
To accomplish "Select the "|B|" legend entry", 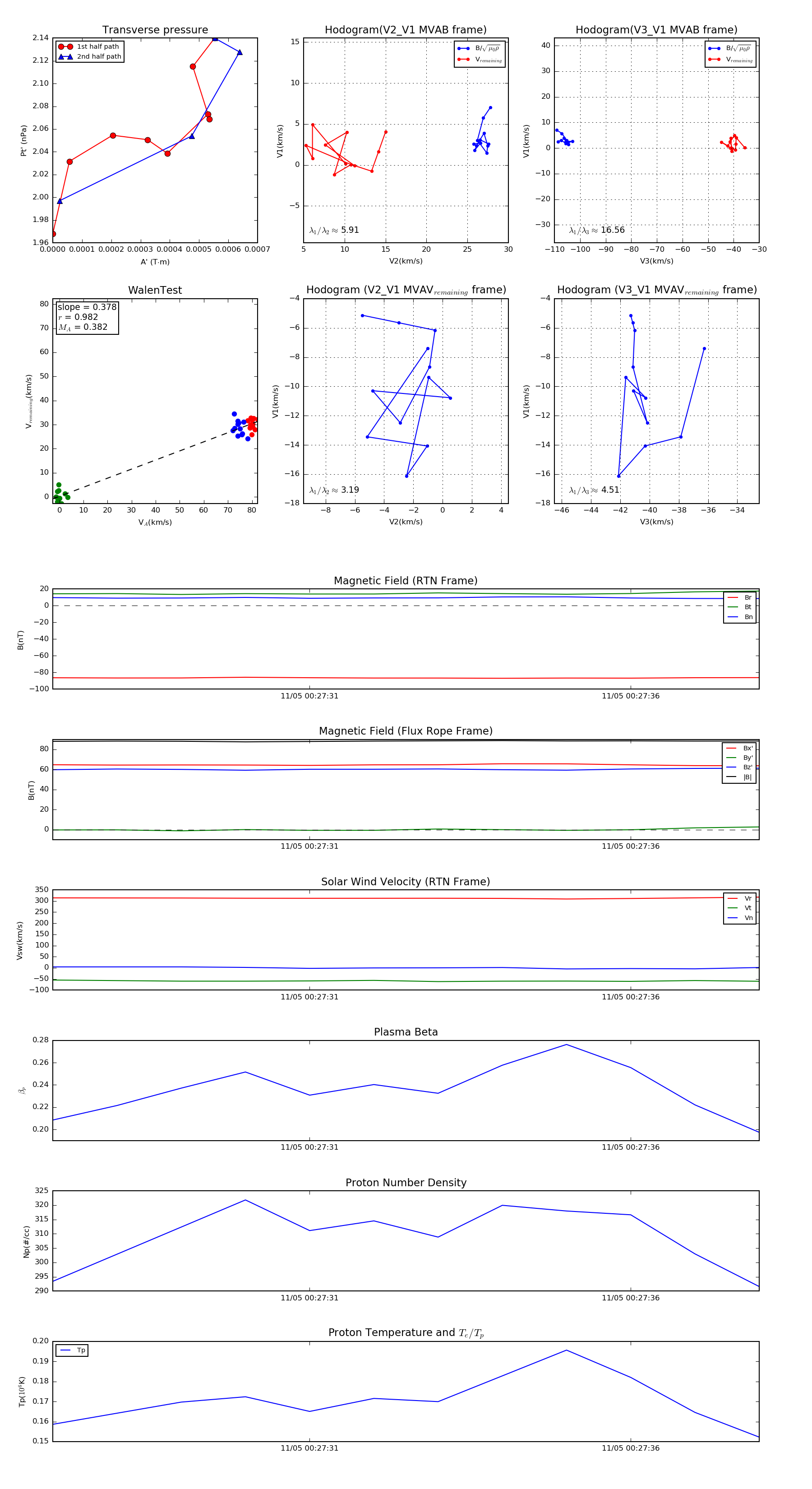I will pos(740,777).
